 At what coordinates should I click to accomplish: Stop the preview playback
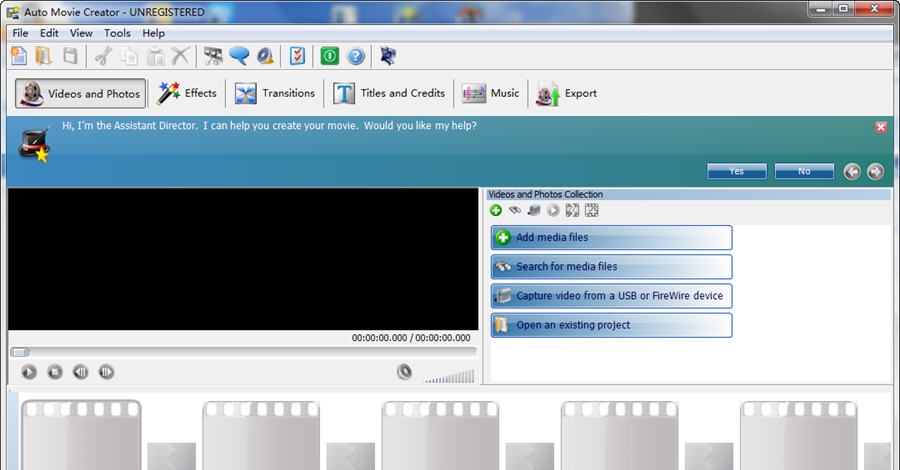pos(55,372)
